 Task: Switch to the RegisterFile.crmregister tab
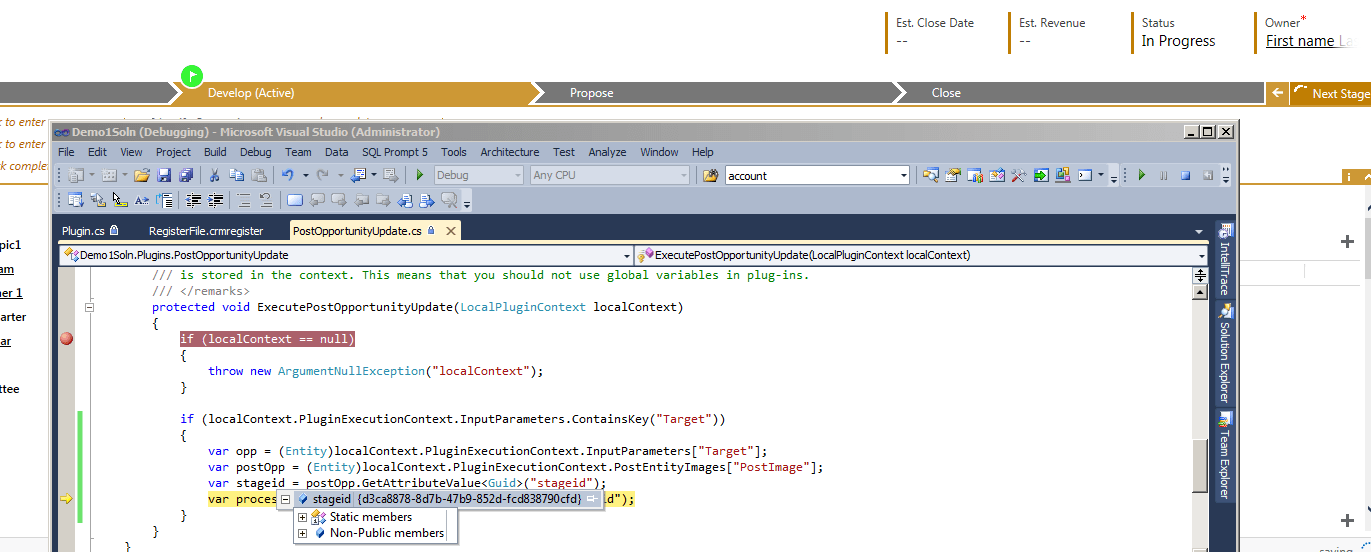(206, 231)
